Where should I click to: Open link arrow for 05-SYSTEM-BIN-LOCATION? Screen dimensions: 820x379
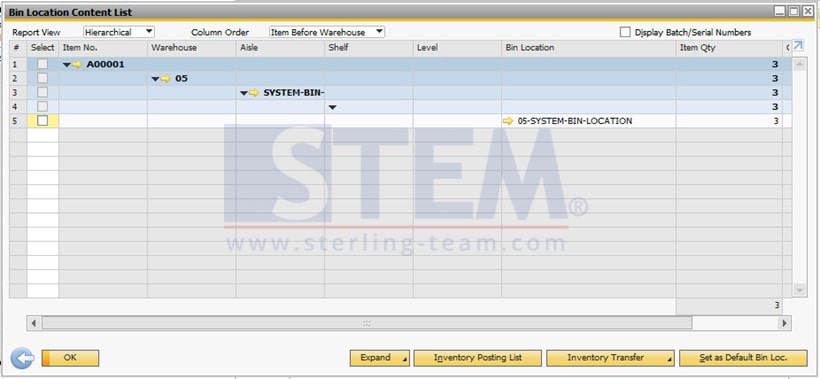[x=508, y=121]
